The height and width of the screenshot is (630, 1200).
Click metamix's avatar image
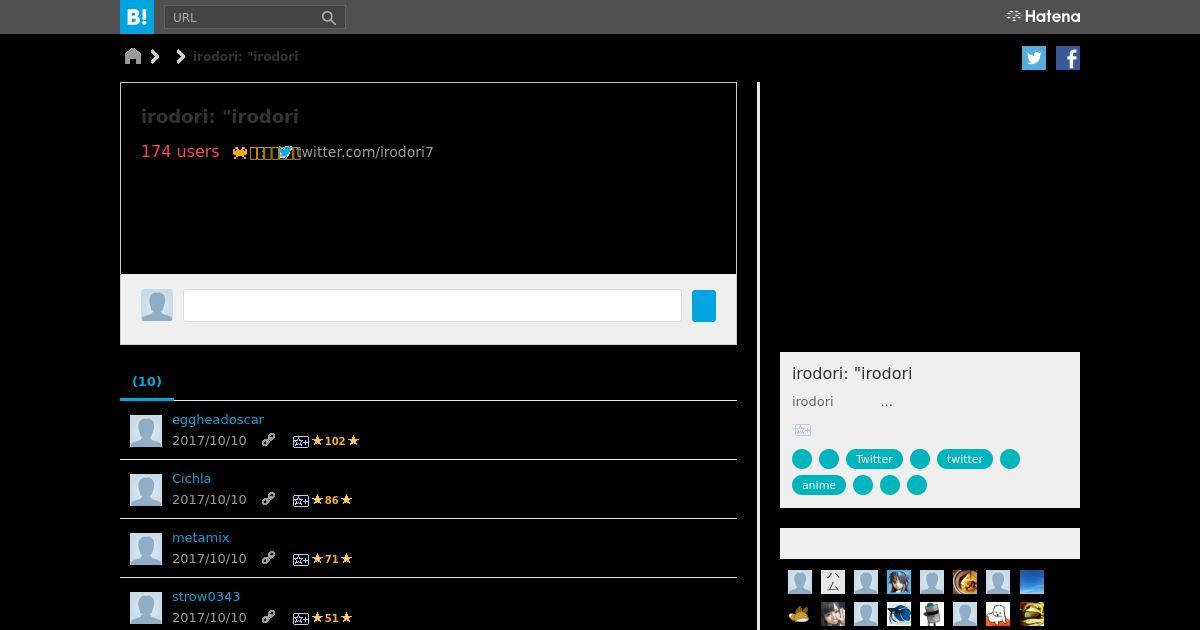pyautogui.click(x=146, y=549)
